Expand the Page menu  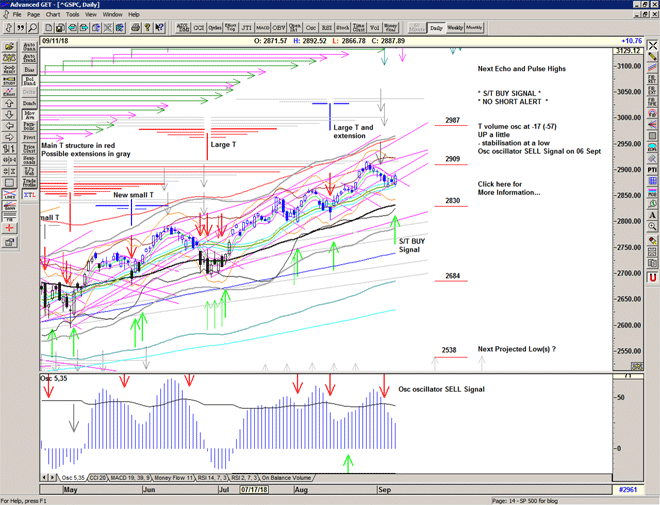34,15
